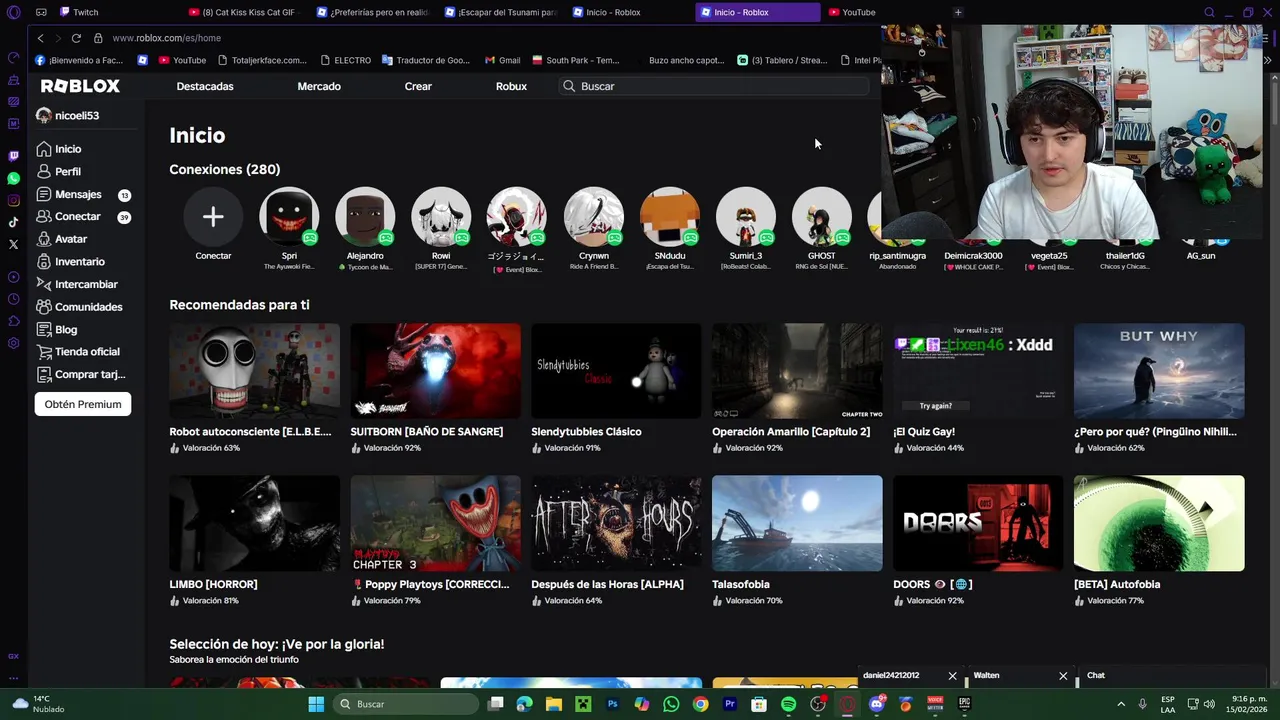Close the Walten chat tab
Screen dimensions: 1280x720
[1063, 676]
